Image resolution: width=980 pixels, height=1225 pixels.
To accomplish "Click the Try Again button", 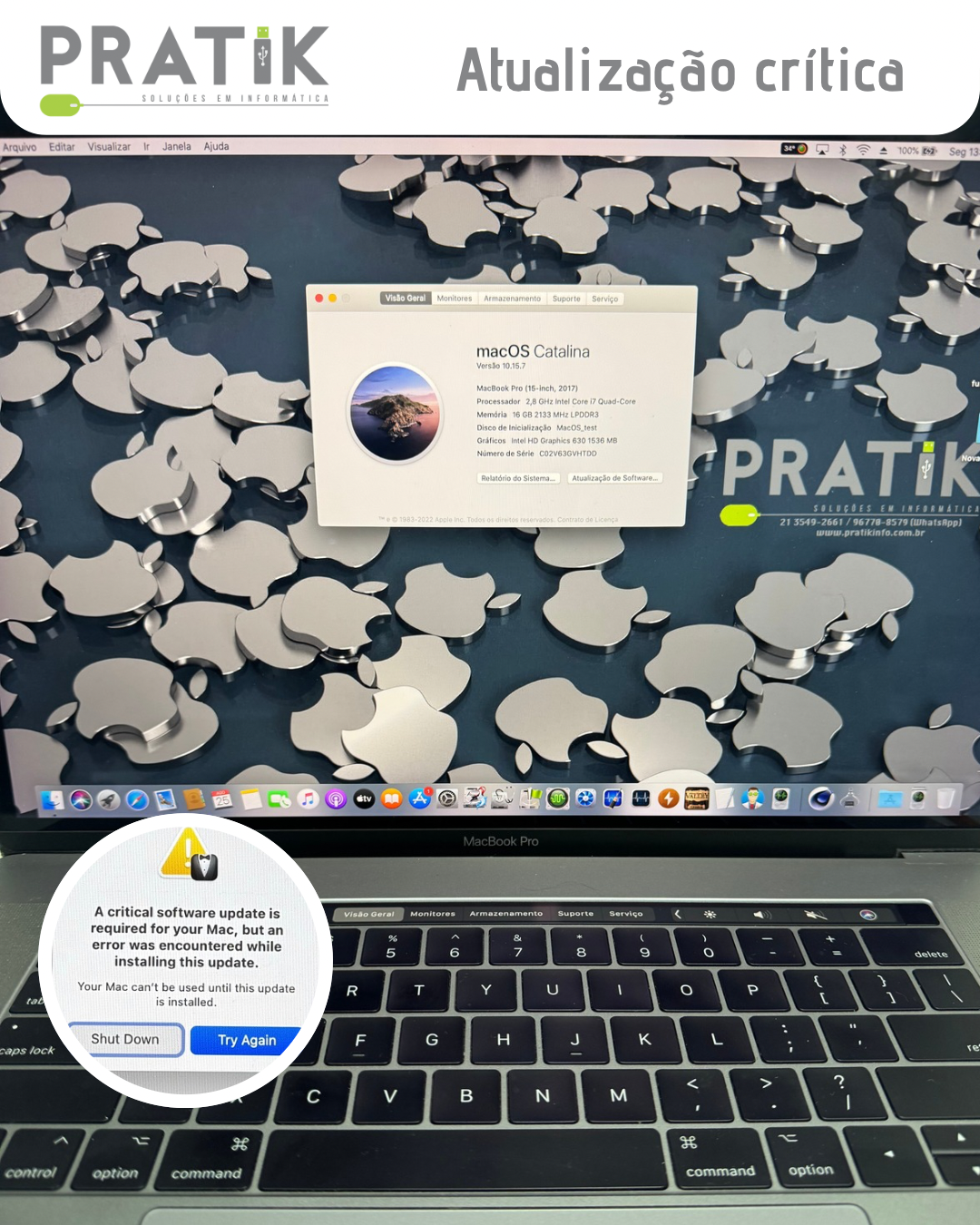I will point(246,1040).
